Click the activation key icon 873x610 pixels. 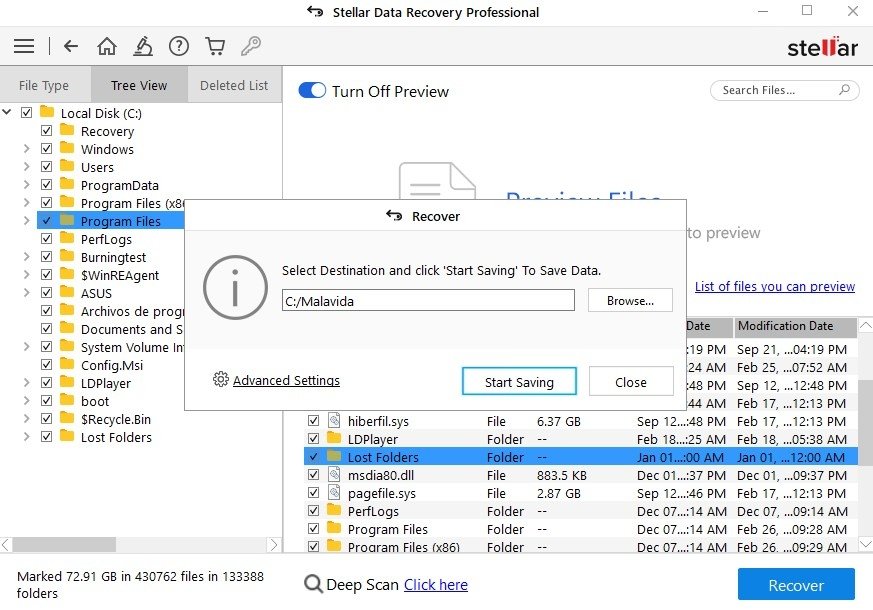point(251,46)
